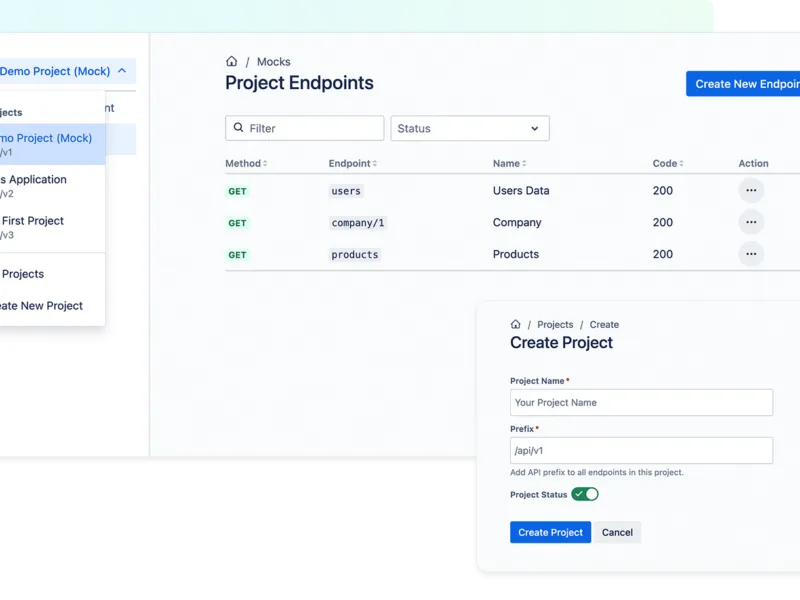Sort endpoints by Method column
800x600 pixels.
(246, 164)
